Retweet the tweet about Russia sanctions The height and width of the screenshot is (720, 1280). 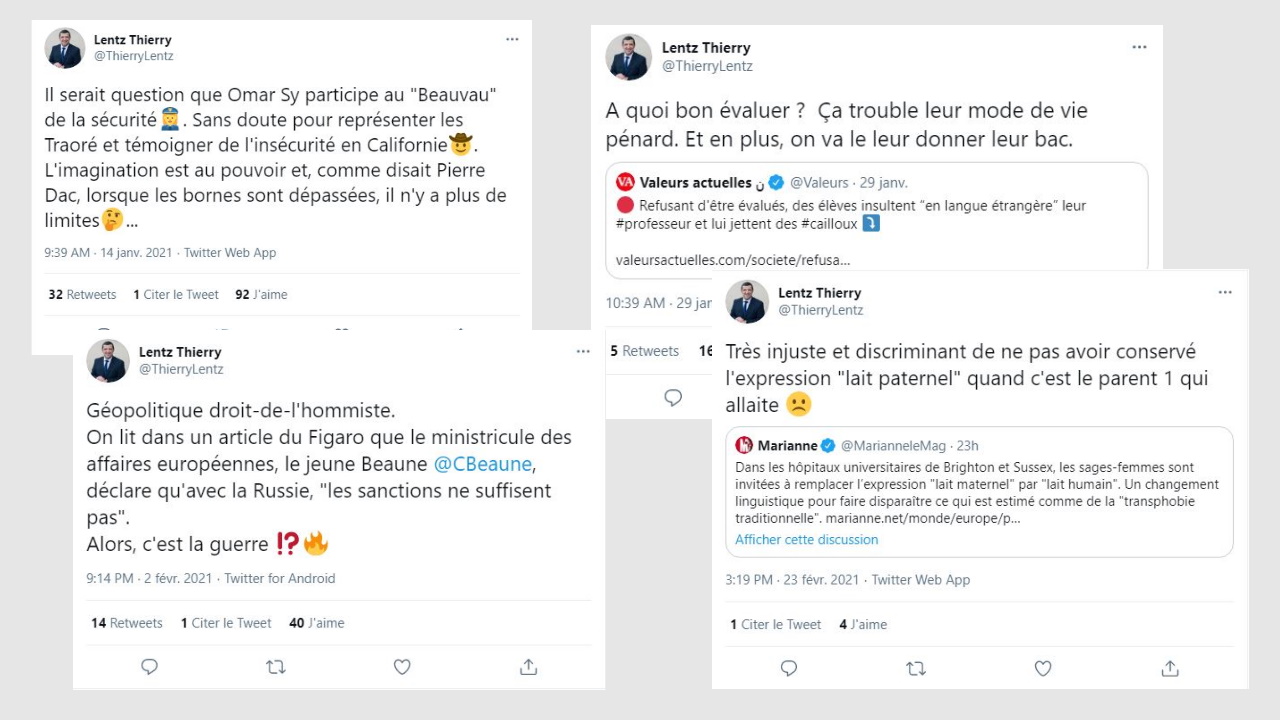tap(276, 667)
